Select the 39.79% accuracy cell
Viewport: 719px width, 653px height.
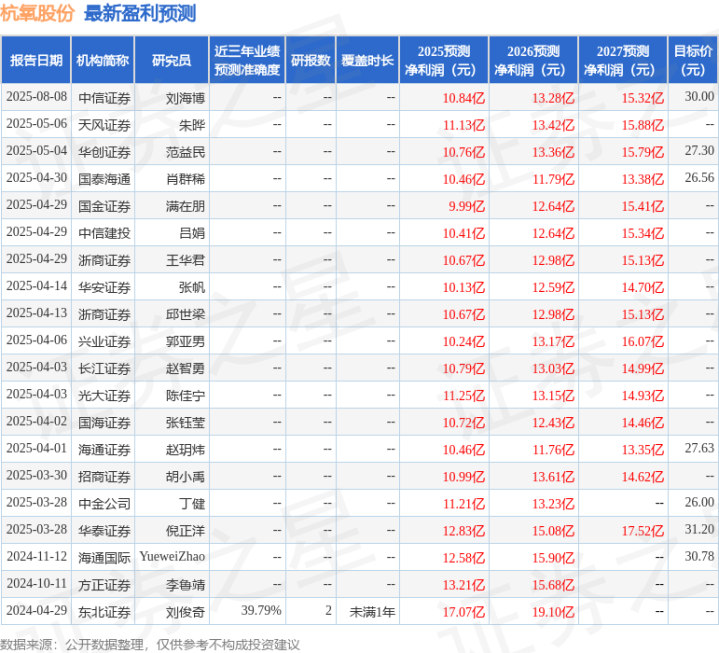[x=261, y=610]
